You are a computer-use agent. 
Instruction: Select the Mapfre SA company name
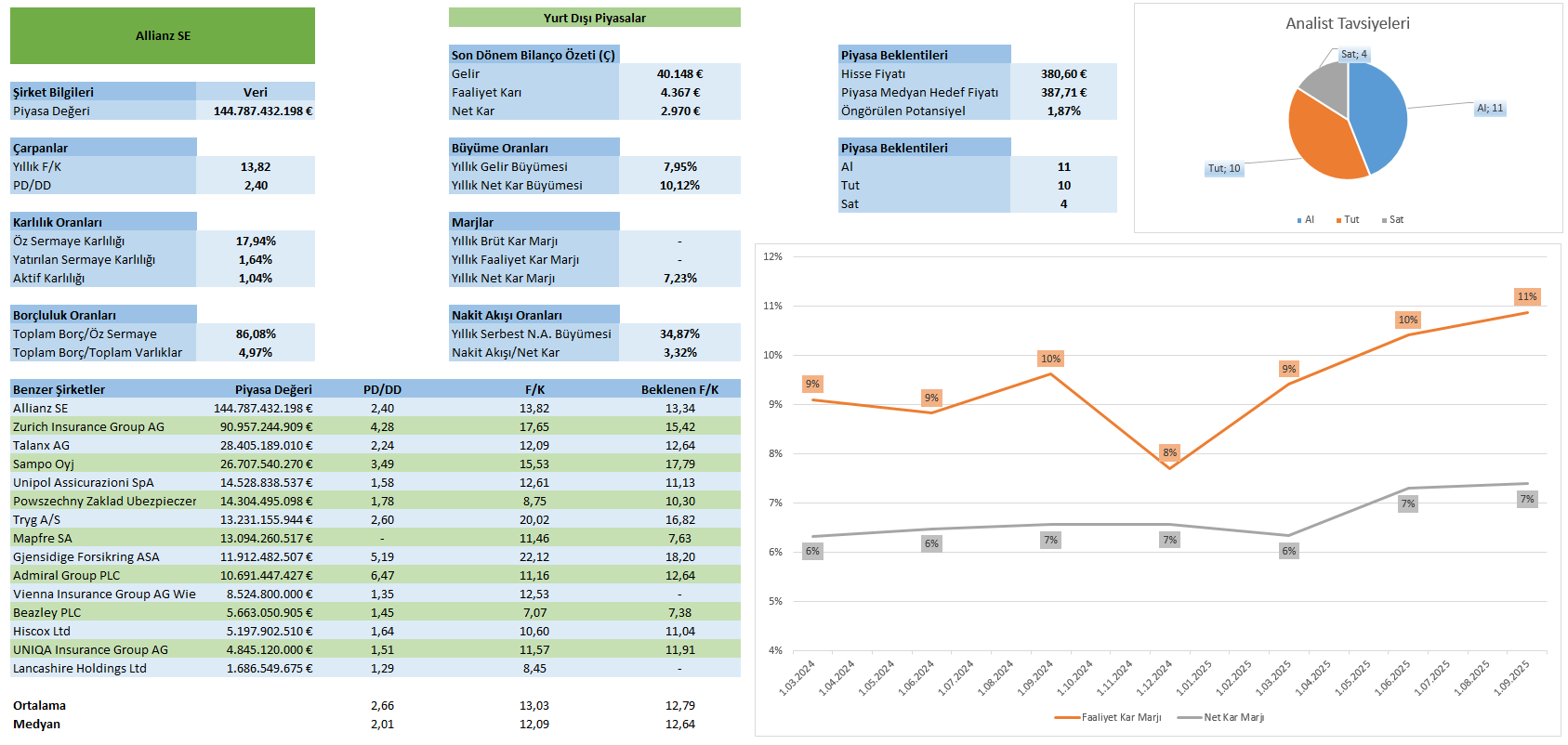pos(43,538)
